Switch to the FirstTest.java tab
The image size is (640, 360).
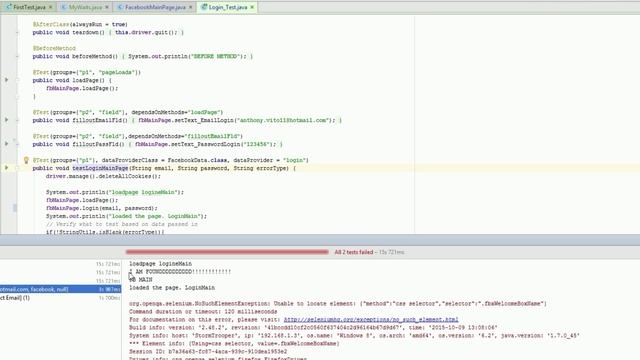28,7
